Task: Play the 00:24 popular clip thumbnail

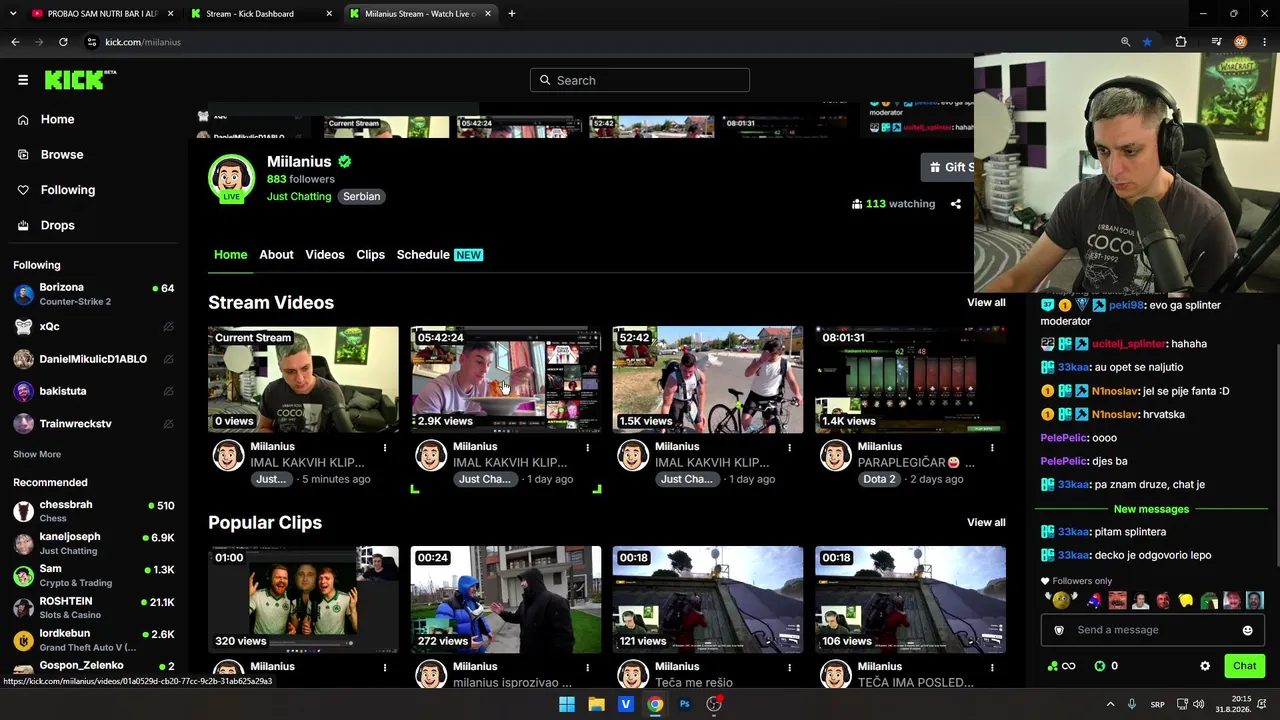Action: (x=506, y=600)
